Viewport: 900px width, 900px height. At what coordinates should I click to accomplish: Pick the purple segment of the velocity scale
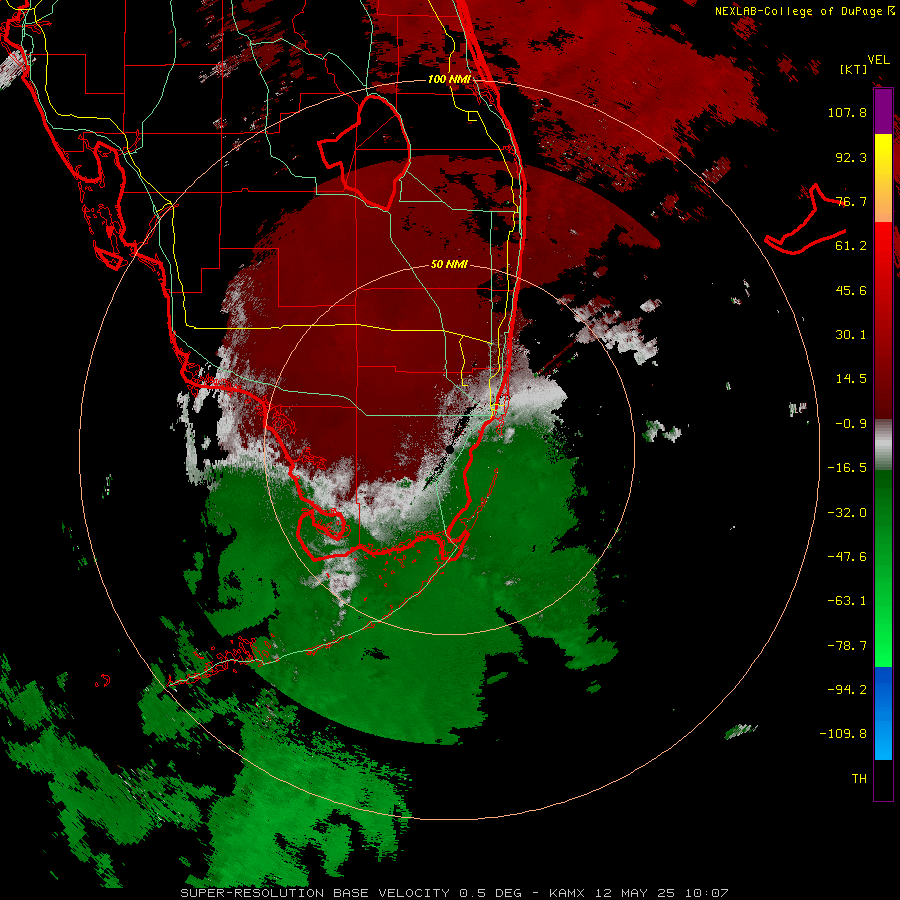click(883, 111)
